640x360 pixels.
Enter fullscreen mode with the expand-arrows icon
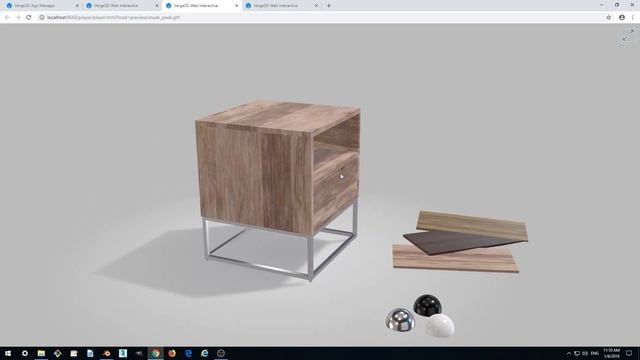[x=628, y=35]
